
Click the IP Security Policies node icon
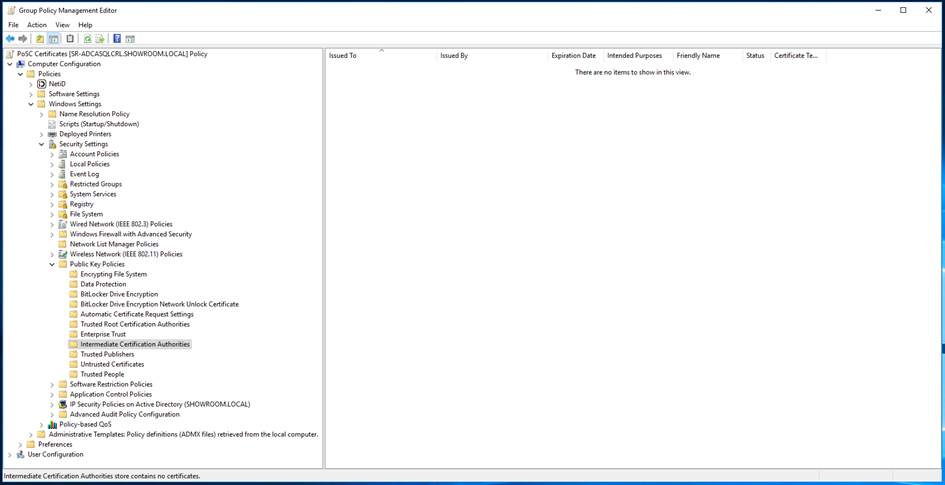click(63, 404)
